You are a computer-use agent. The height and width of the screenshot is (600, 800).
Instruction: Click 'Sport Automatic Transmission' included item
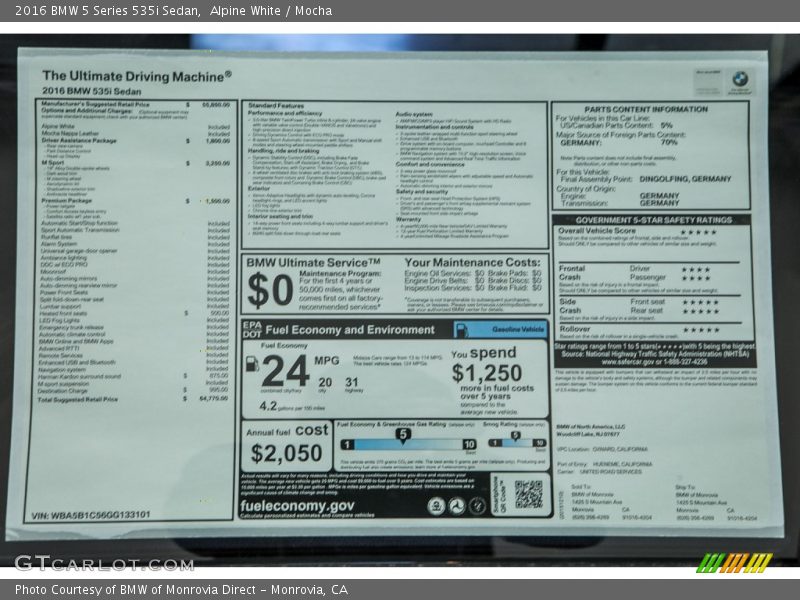(x=80, y=230)
